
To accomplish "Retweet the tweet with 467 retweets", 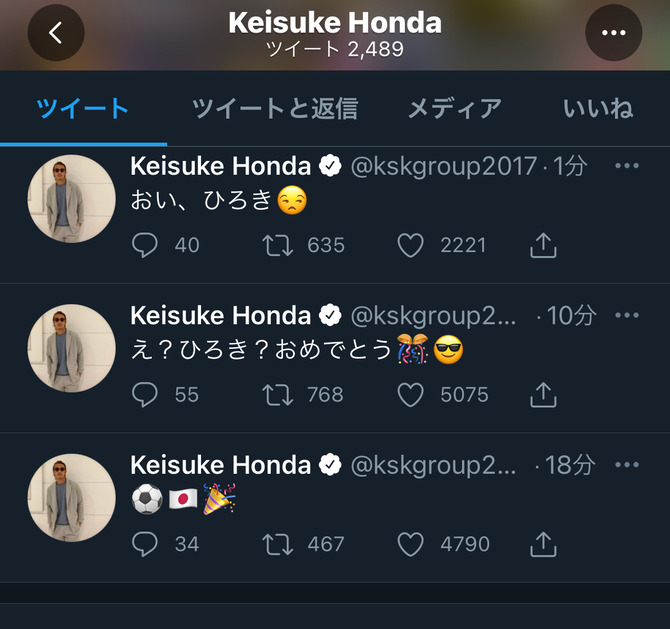I will (x=276, y=544).
